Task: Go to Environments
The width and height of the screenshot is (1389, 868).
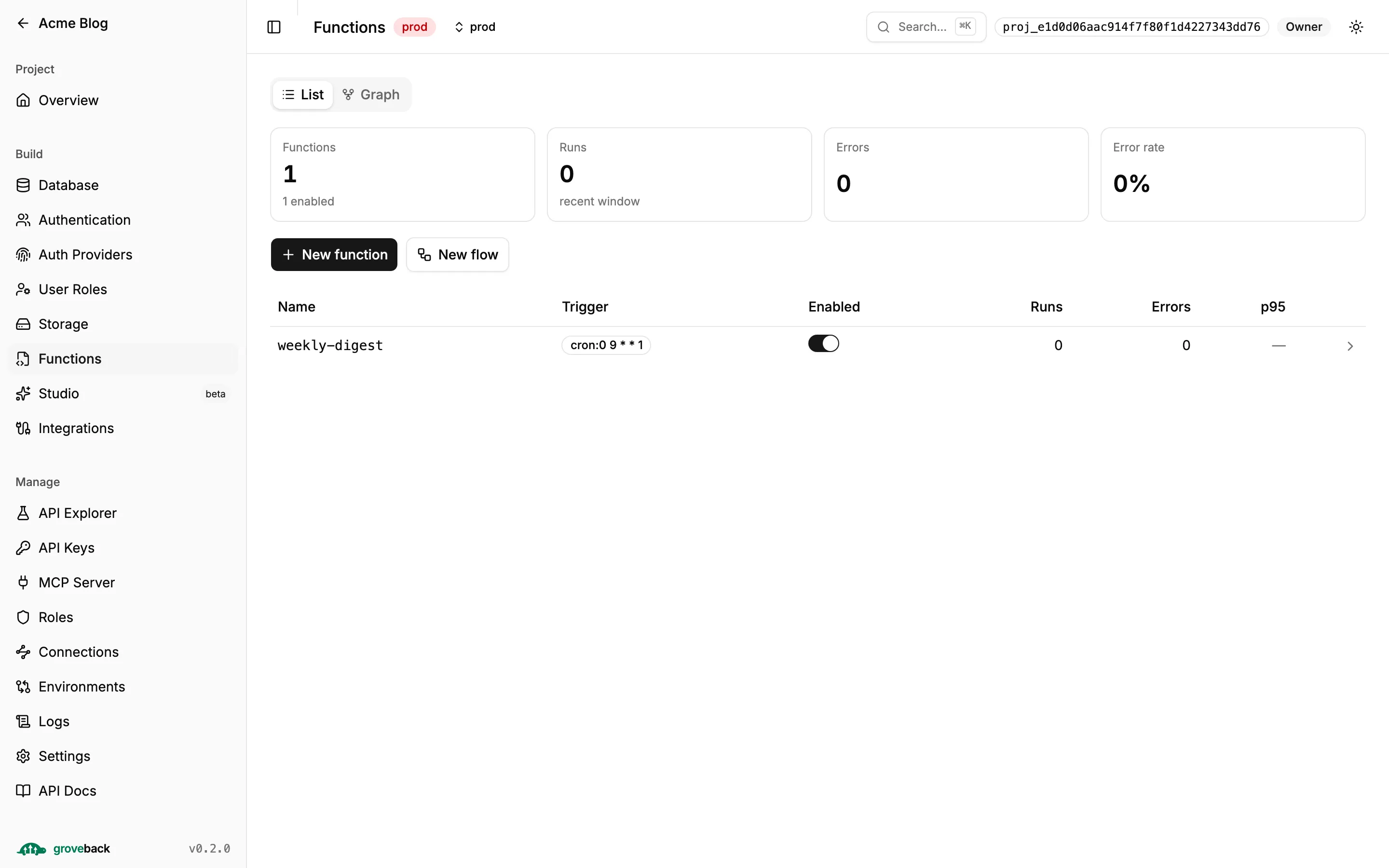Action: coord(123,687)
